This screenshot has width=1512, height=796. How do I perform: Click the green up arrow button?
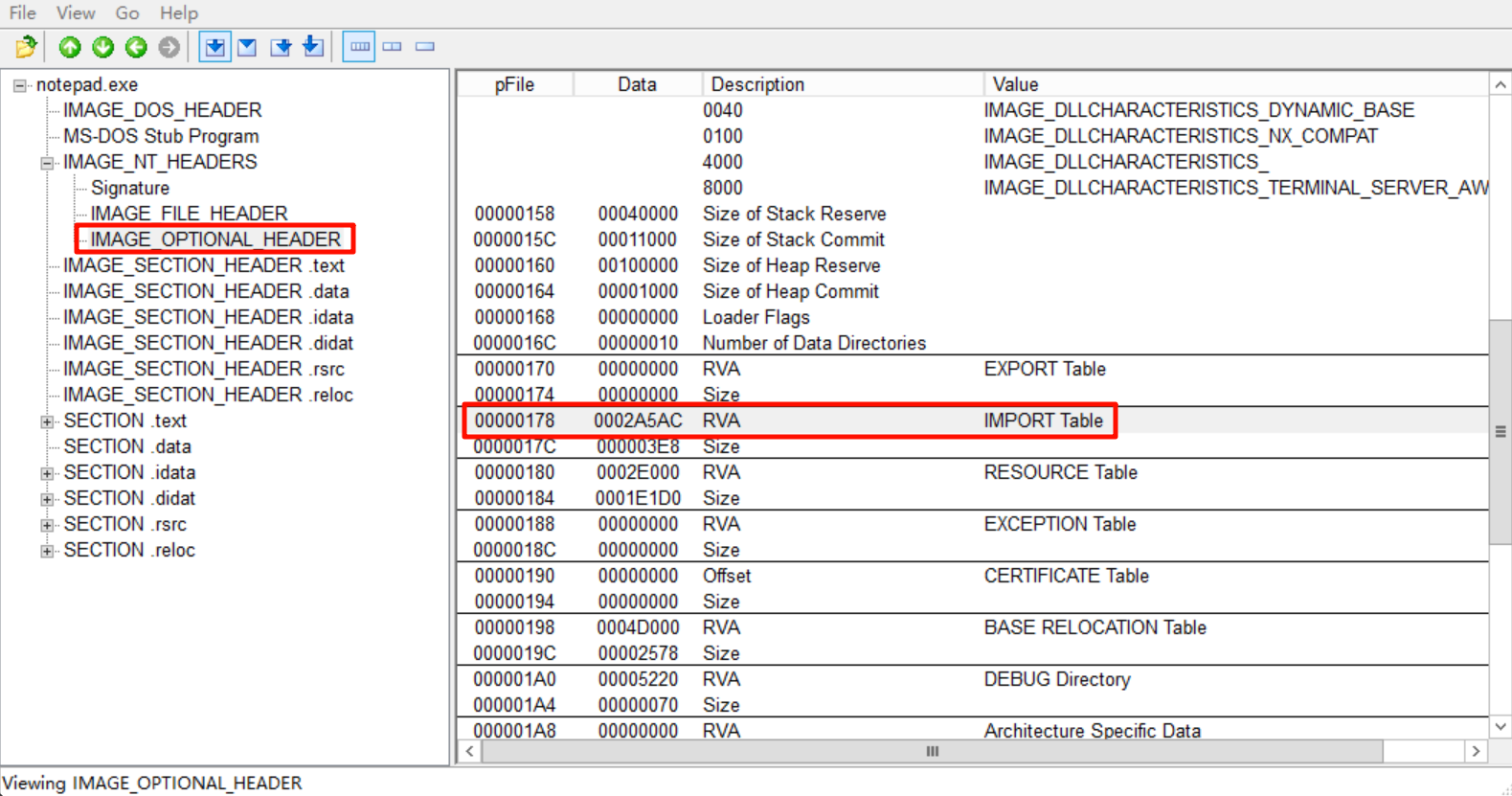click(70, 46)
